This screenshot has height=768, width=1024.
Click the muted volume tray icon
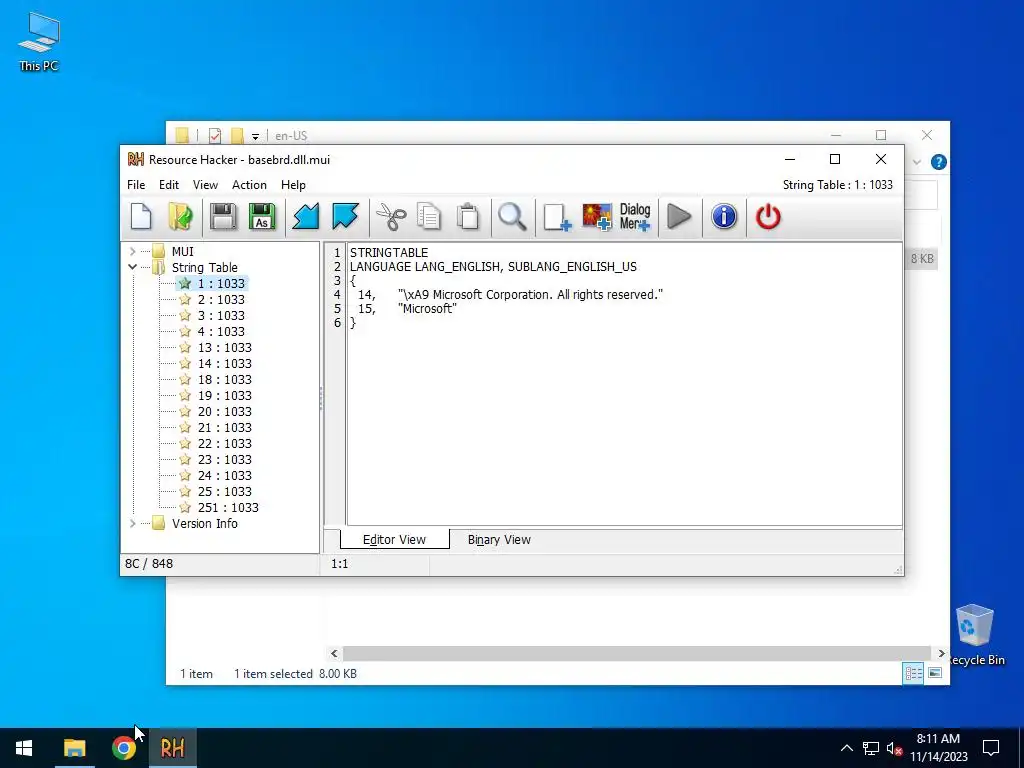pyautogui.click(x=894, y=748)
